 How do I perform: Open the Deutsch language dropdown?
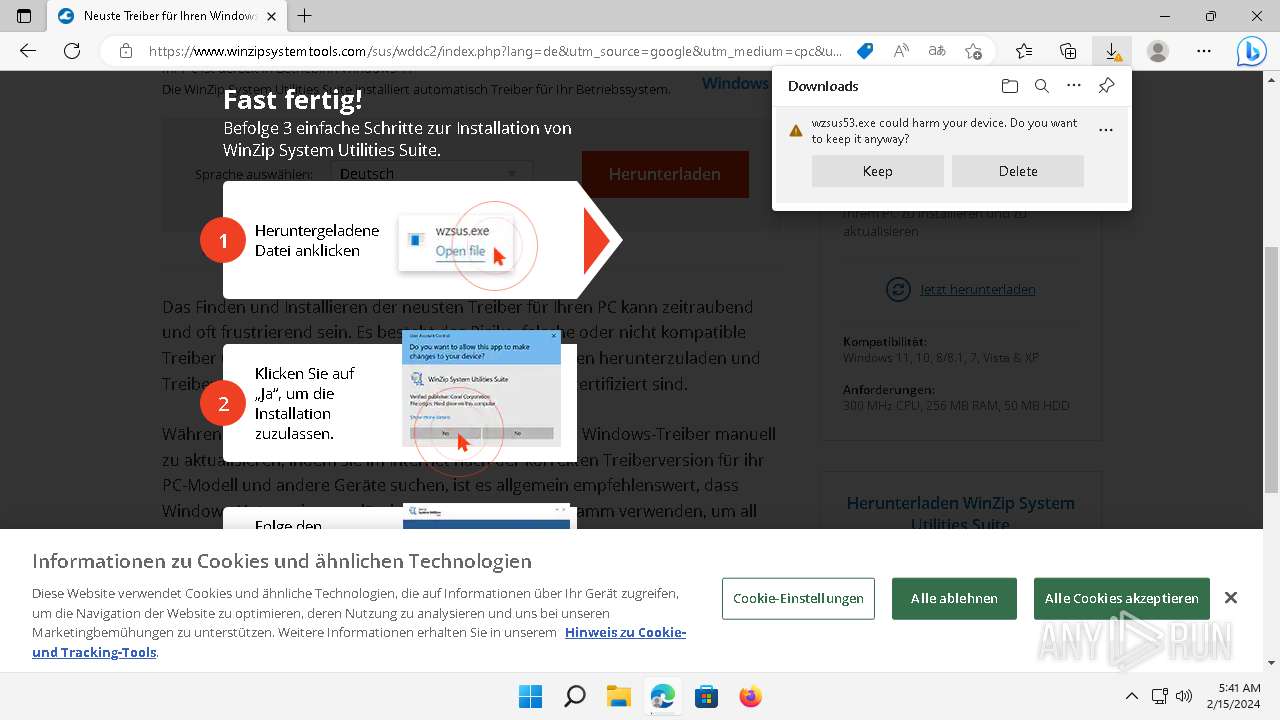coord(432,174)
